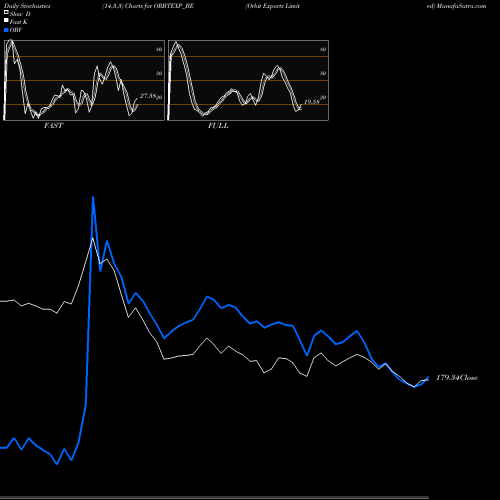Click the FULL stochastic chart thumbnail
The image size is (500, 500).
[248, 80]
